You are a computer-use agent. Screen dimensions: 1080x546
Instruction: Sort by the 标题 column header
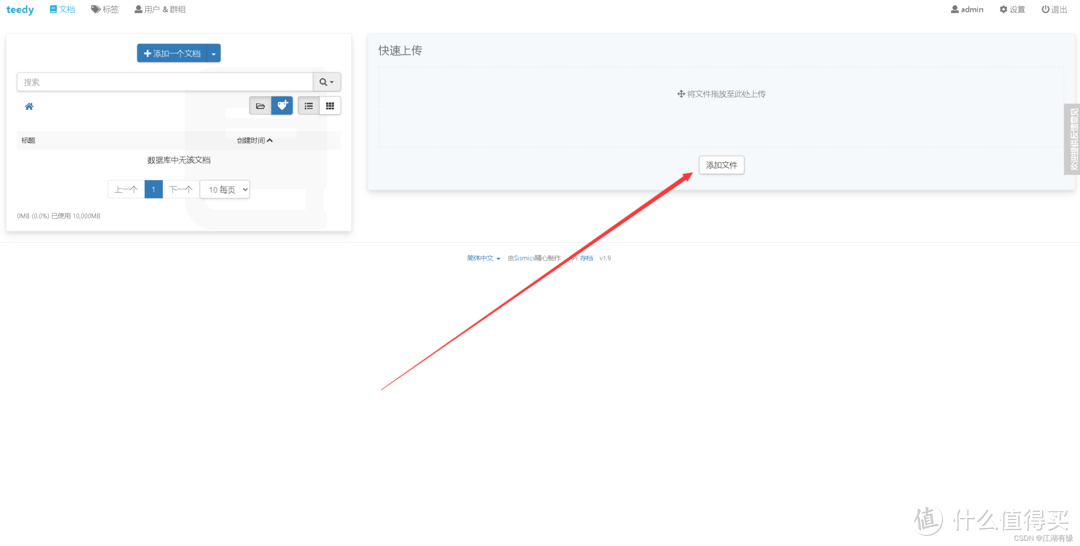28,140
